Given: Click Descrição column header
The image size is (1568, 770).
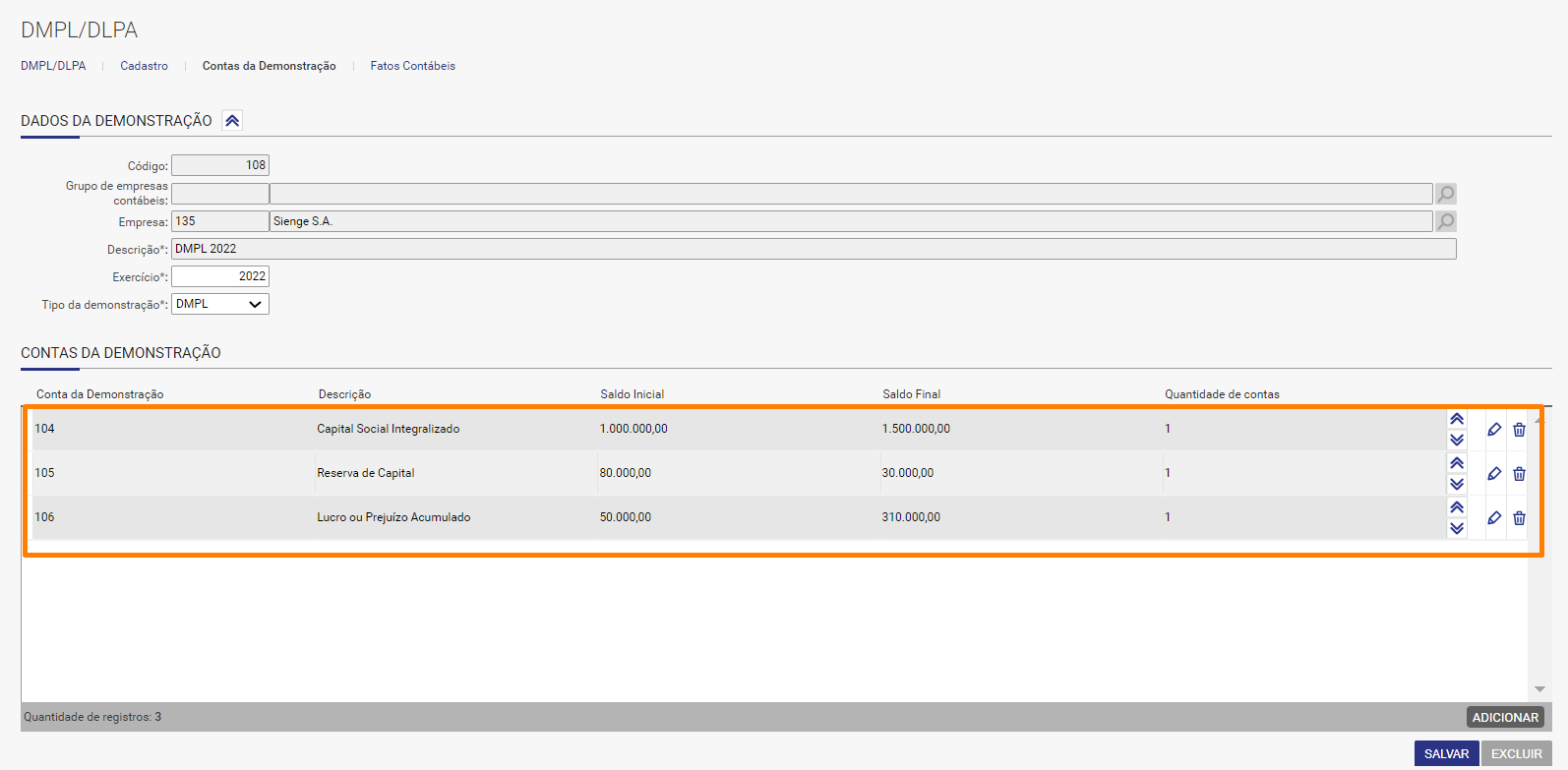Looking at the screenshot, I should coord(344,394).
